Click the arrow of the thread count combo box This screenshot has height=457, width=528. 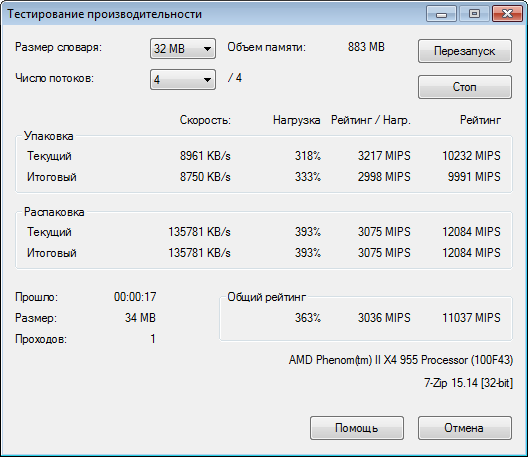pos(207,80)
